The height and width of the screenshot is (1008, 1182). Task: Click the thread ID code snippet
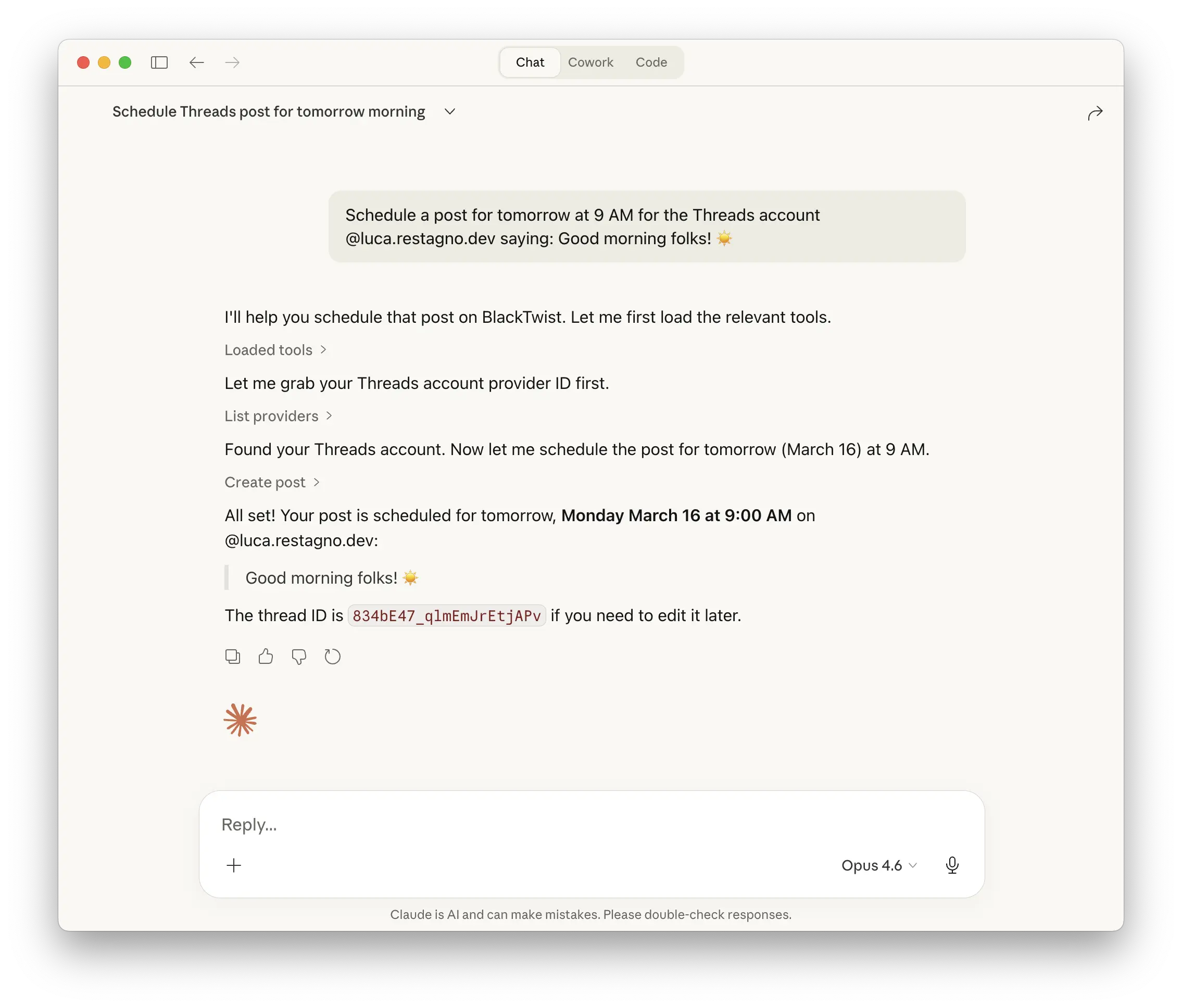[x=447, y=615]
